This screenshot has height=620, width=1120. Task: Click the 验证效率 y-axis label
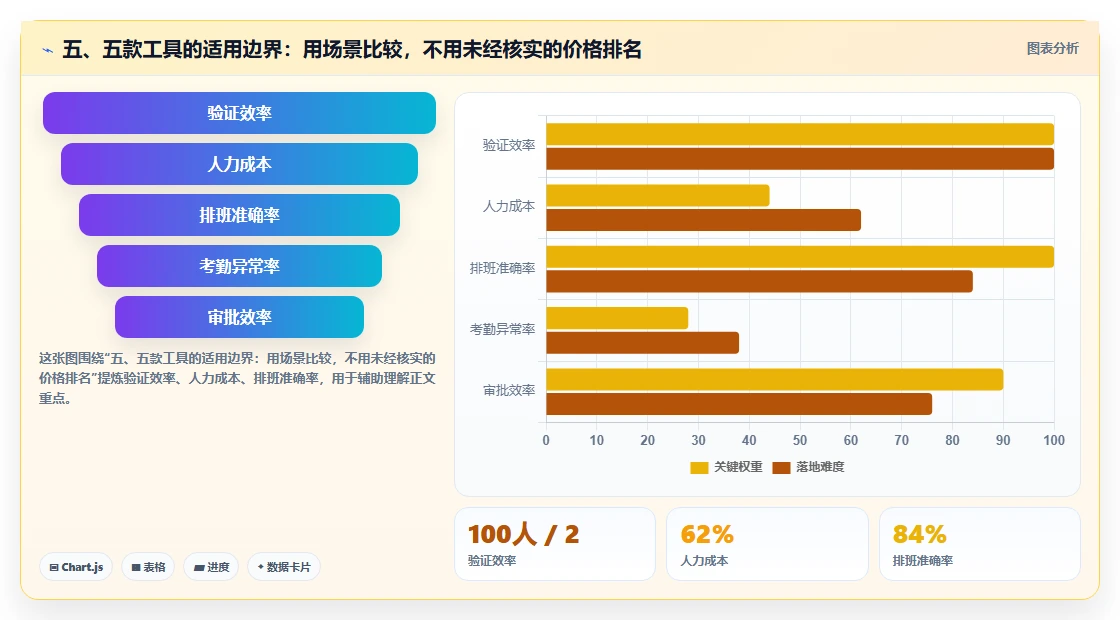(509, 146)
